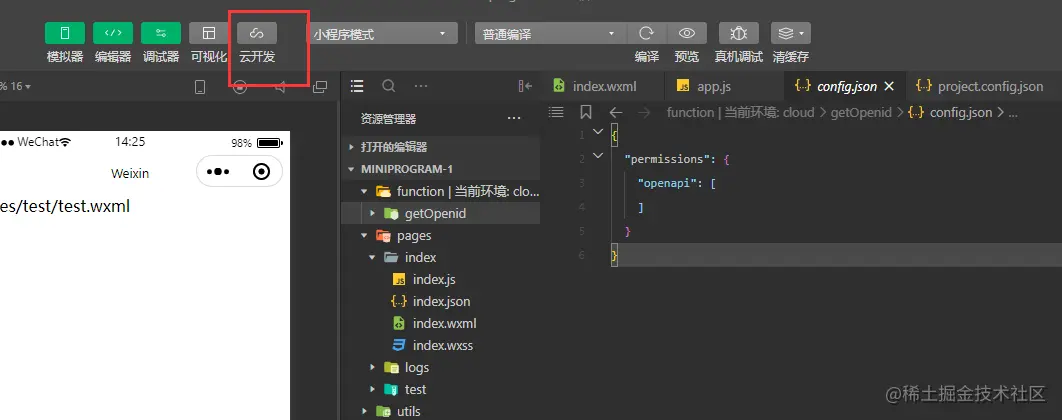Open the sidebar top more options dots

pos(421,86)
